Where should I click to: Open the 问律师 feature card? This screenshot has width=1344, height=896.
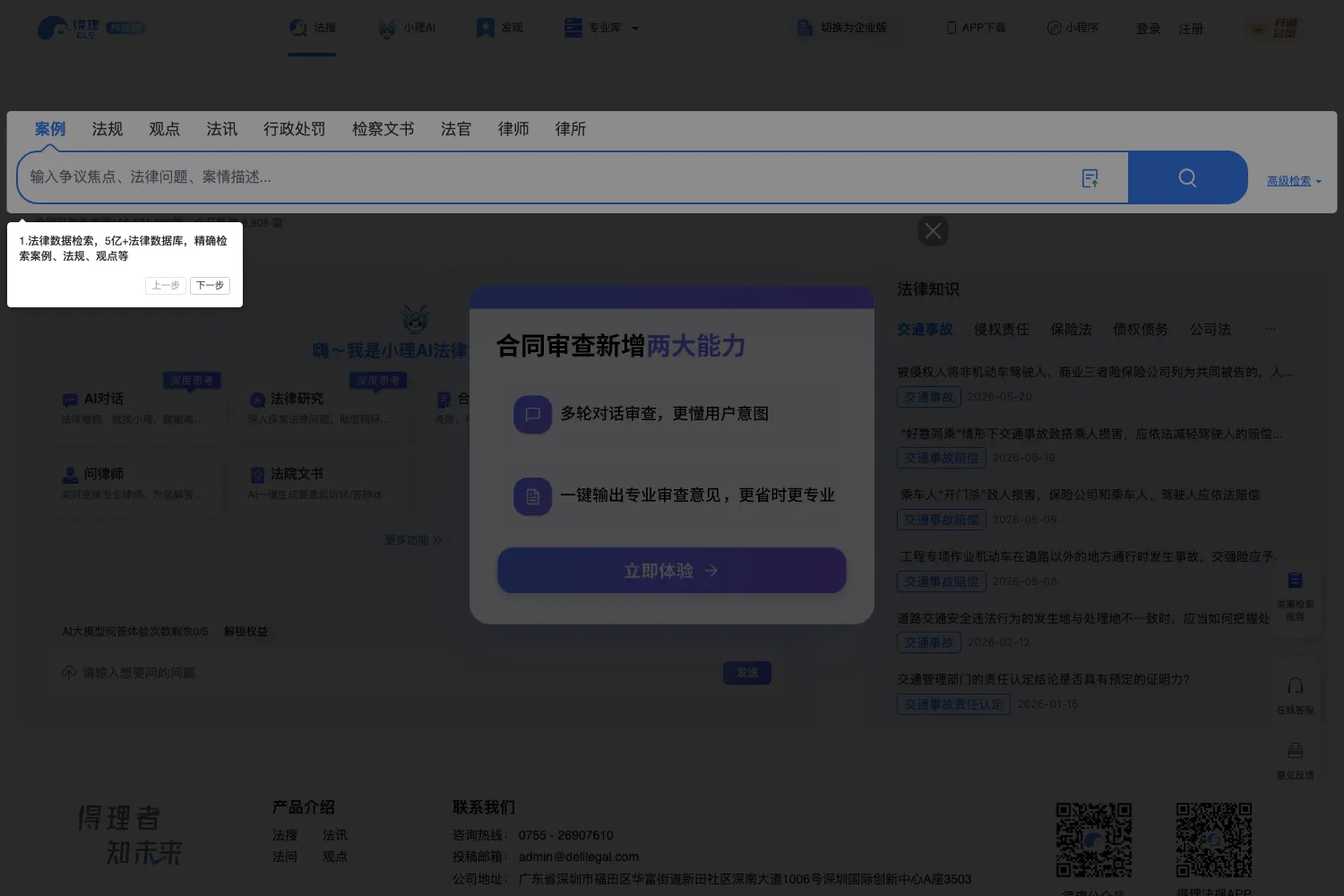pyautogui.click(x=138, y=484)
